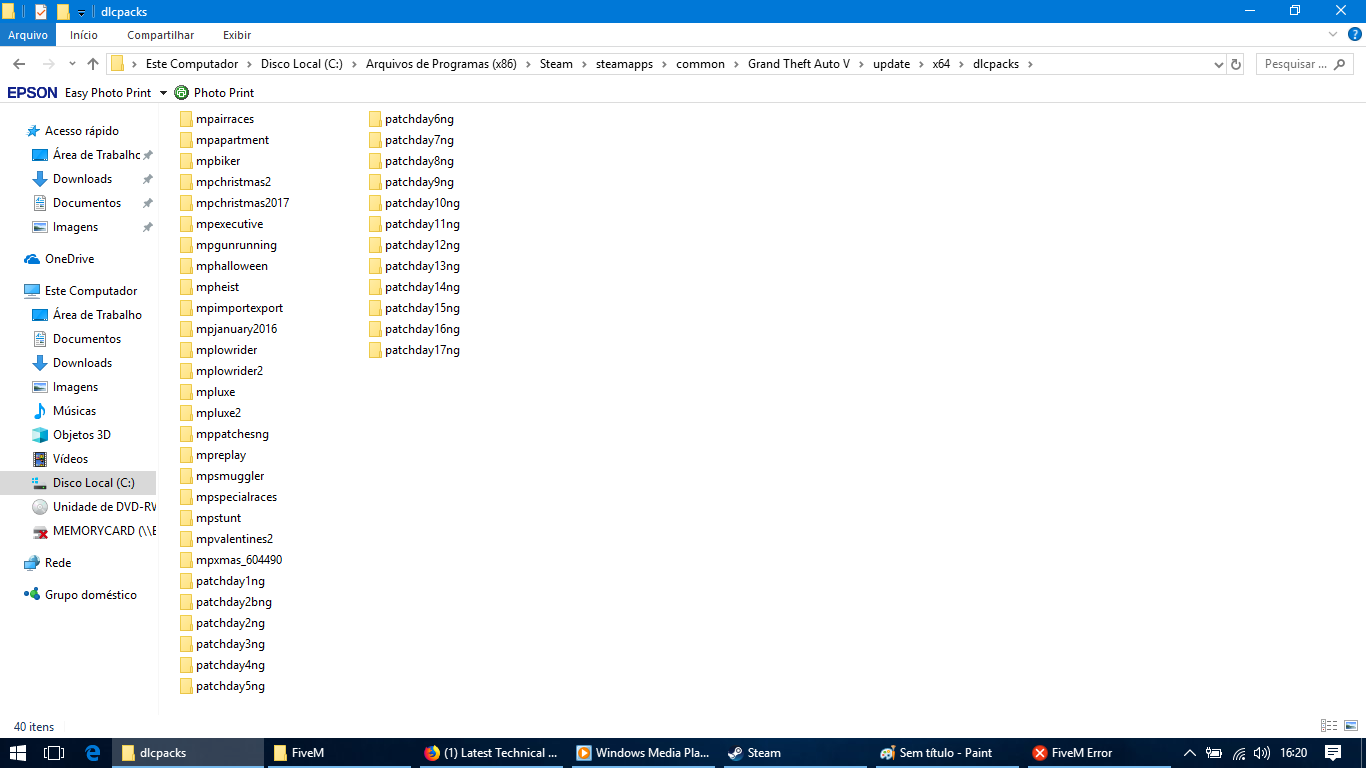Open Músicas under Este Computador
Screen dimensions: 1366x768
(x=74, y=411)
